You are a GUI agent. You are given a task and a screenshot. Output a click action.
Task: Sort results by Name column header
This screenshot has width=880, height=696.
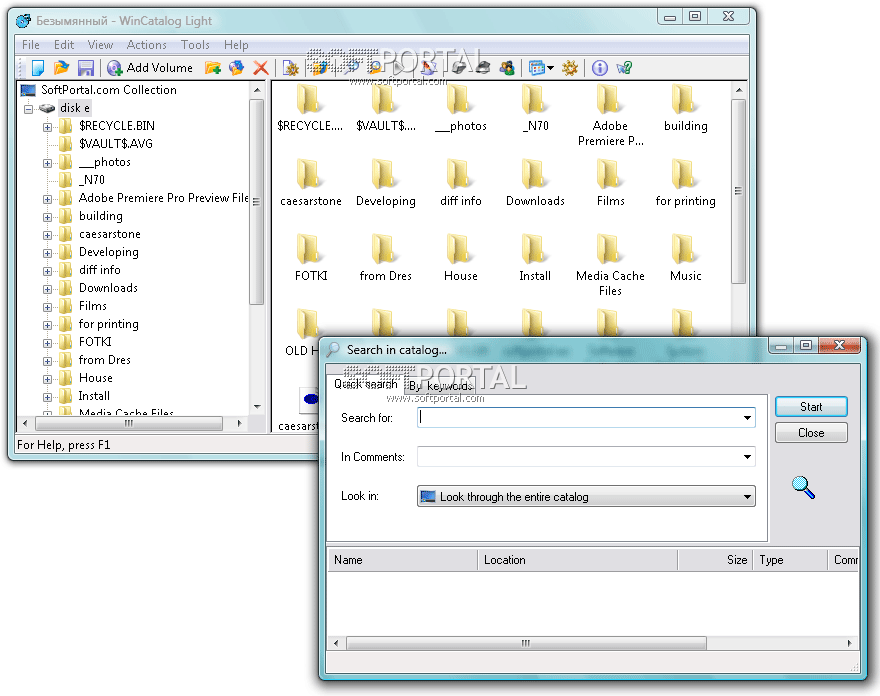pos(402,560)
